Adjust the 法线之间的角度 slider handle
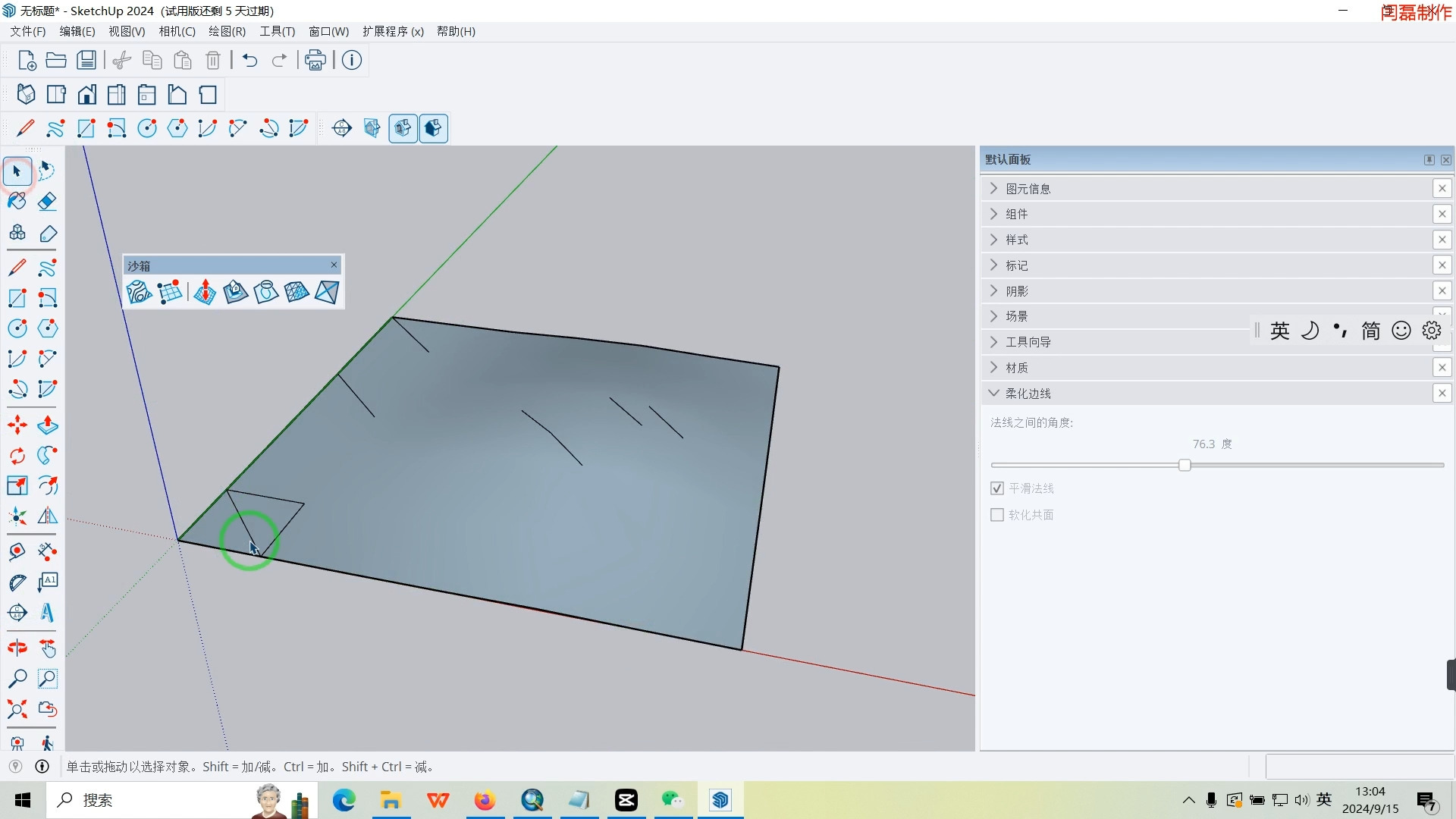This screenshot has width=1456, height=819. 1185,465
